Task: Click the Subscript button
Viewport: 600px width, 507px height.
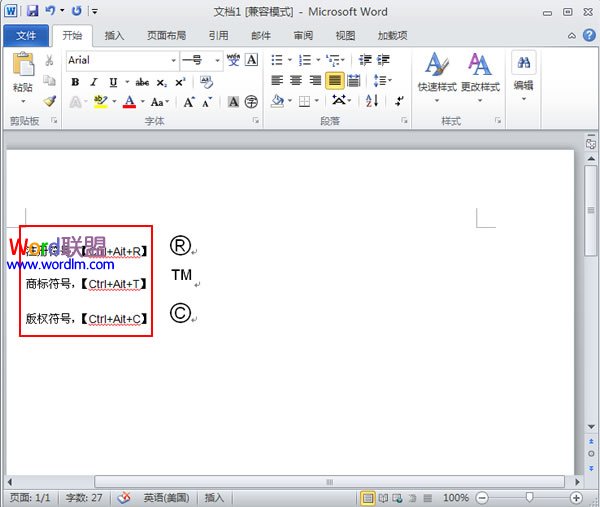Action: pos(162,82)
